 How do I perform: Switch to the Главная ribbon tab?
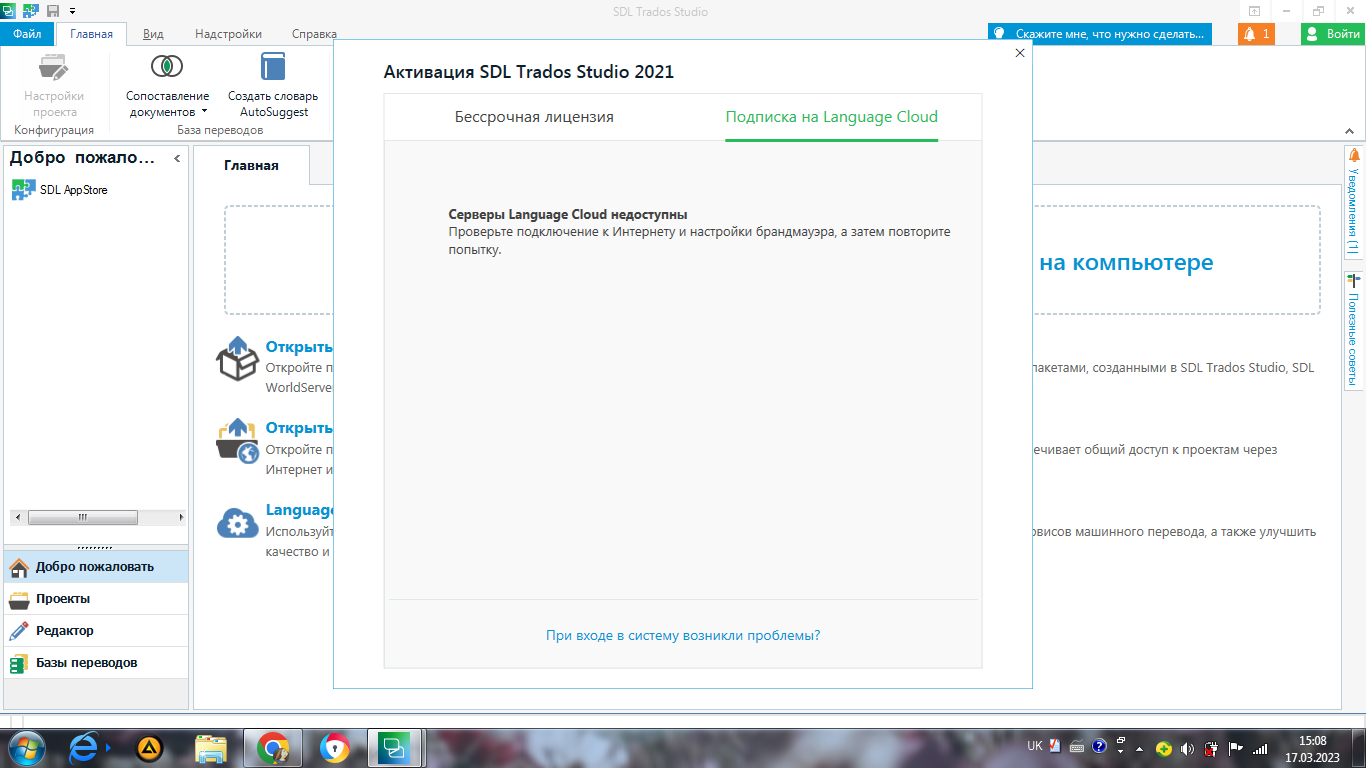tap(92, 34)
